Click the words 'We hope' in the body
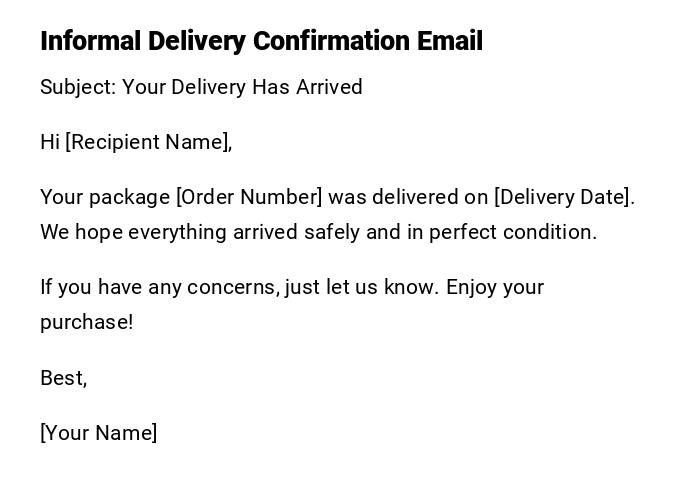Image resolution: width=700 pixels, height=495 pixels. click(81, 232)
